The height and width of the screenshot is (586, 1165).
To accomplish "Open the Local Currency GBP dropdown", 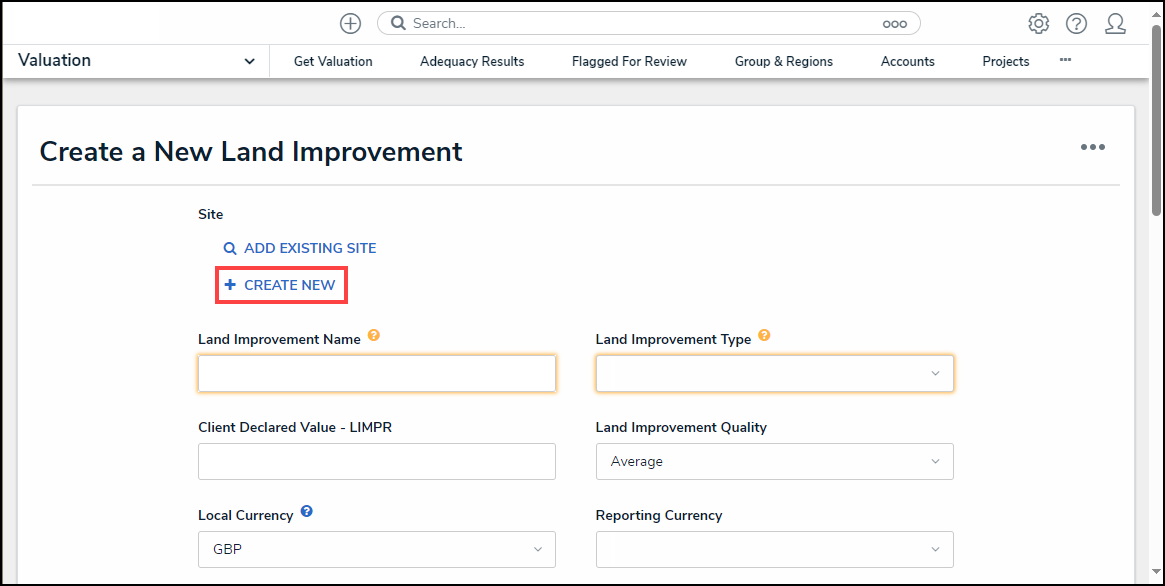I will (377, 549).
